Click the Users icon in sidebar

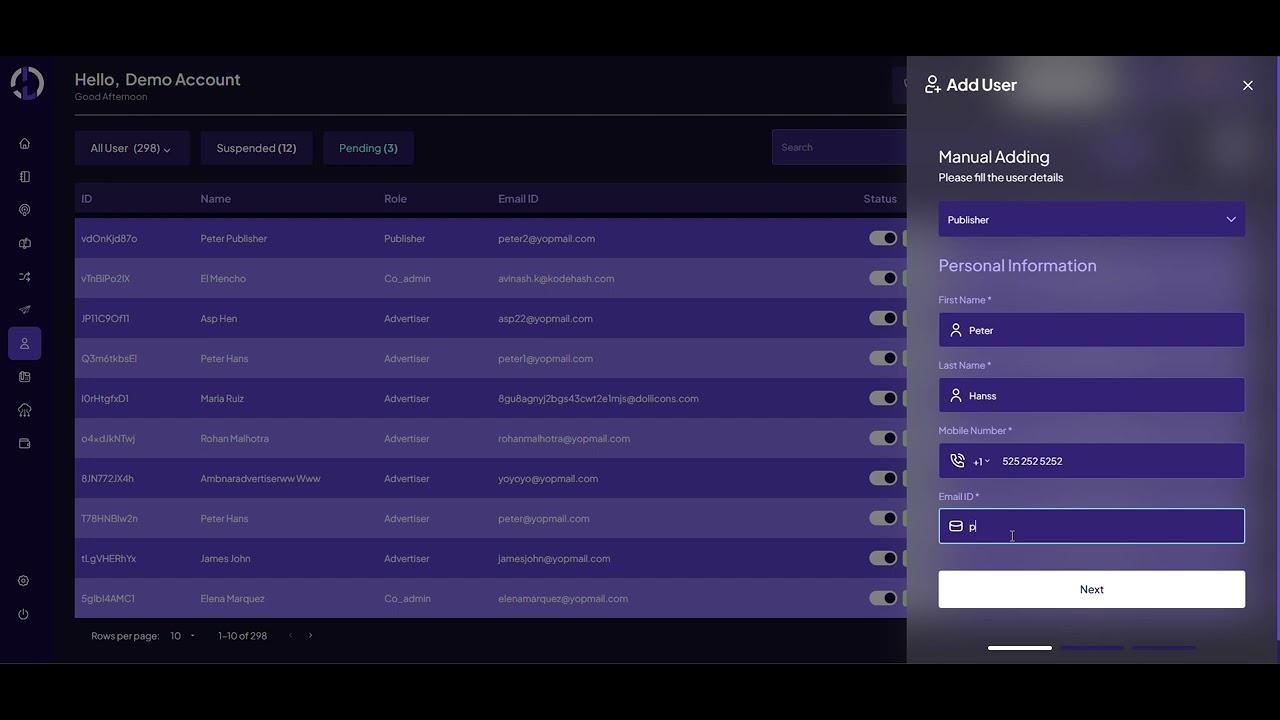coord(25,344)
